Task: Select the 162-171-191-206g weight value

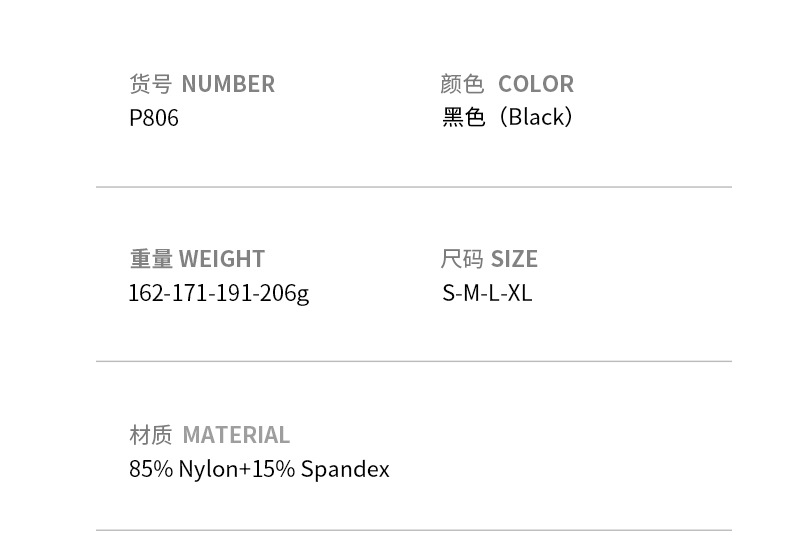Action: click(x=219, y=294)
